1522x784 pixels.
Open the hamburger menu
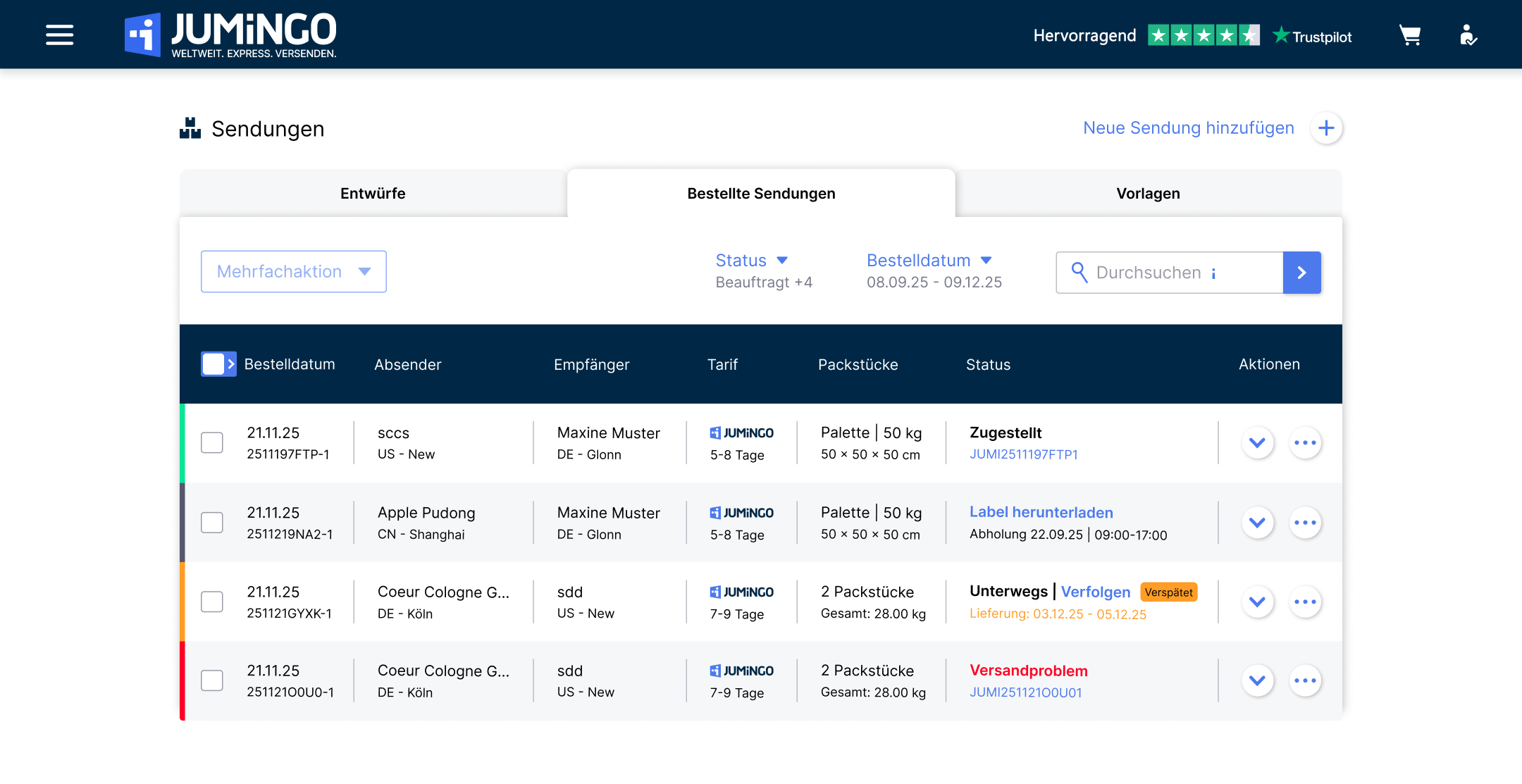pos(59,35)
